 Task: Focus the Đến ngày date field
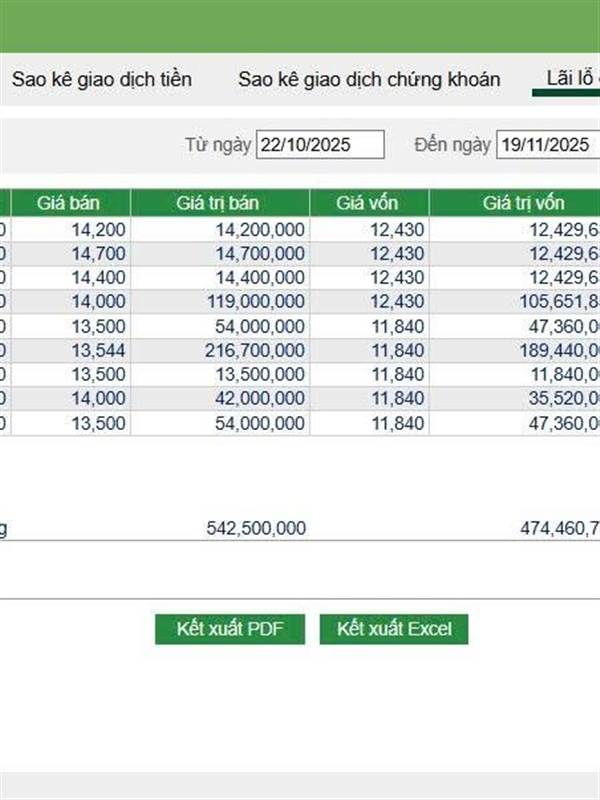click(x=546, y=145)
